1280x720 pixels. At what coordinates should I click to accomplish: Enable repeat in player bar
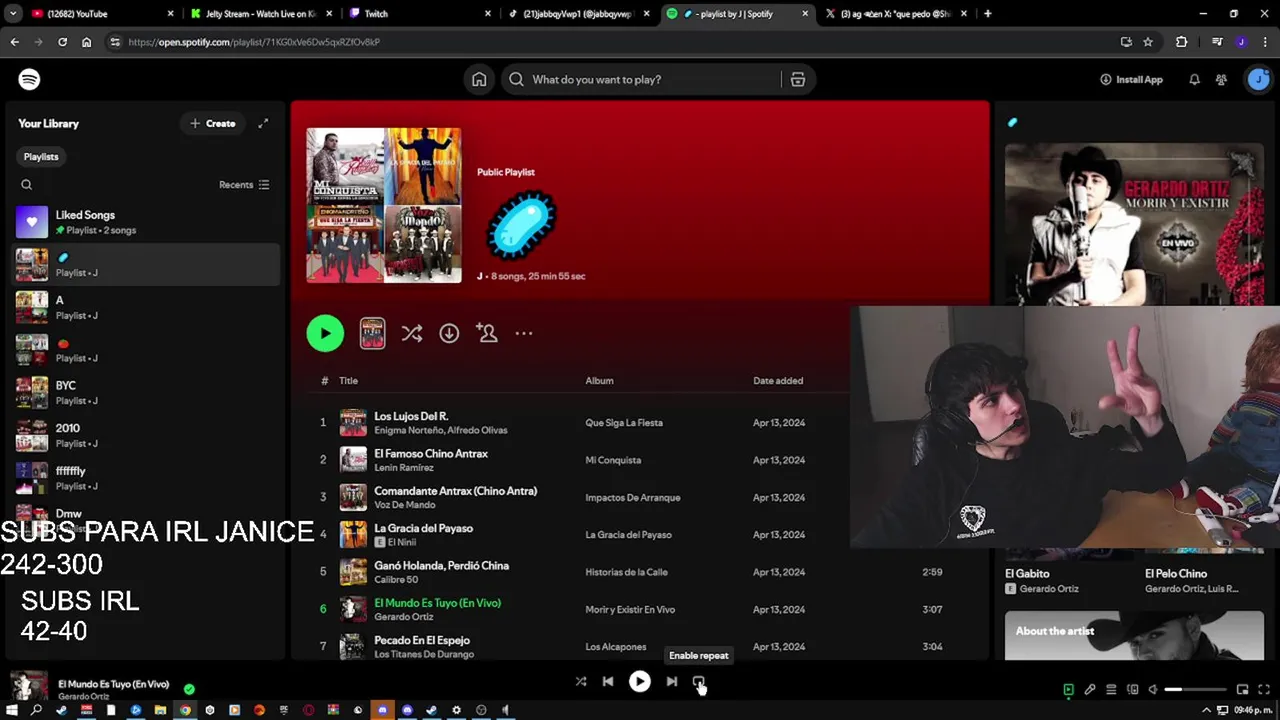[699, 682]
